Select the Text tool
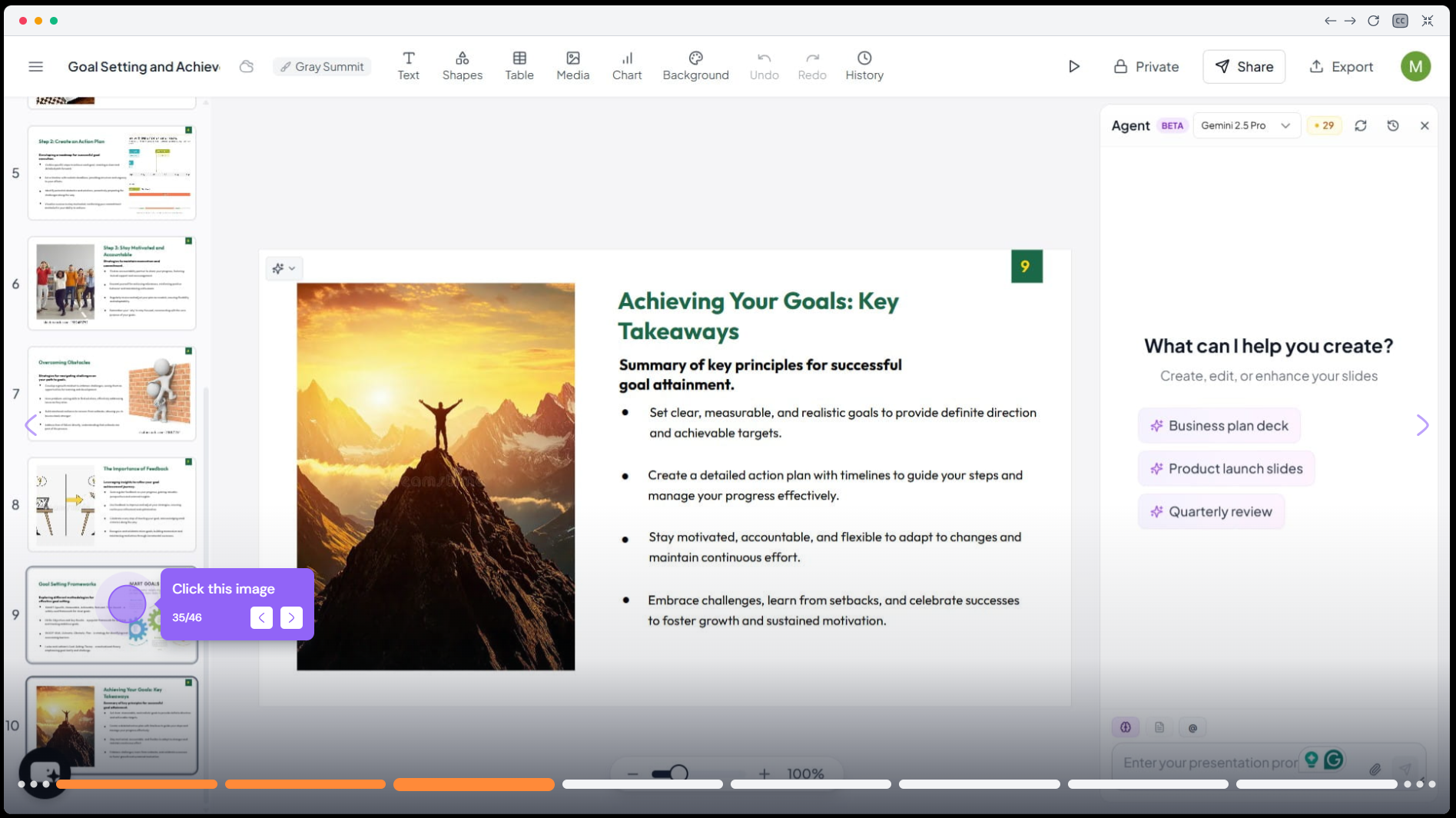 (x=408, y=66)
